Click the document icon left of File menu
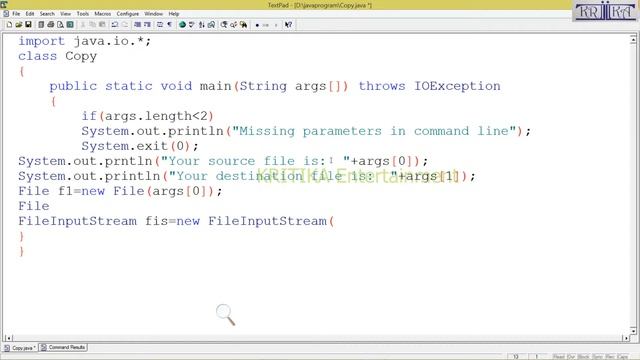640x360 pixels. 6,14
